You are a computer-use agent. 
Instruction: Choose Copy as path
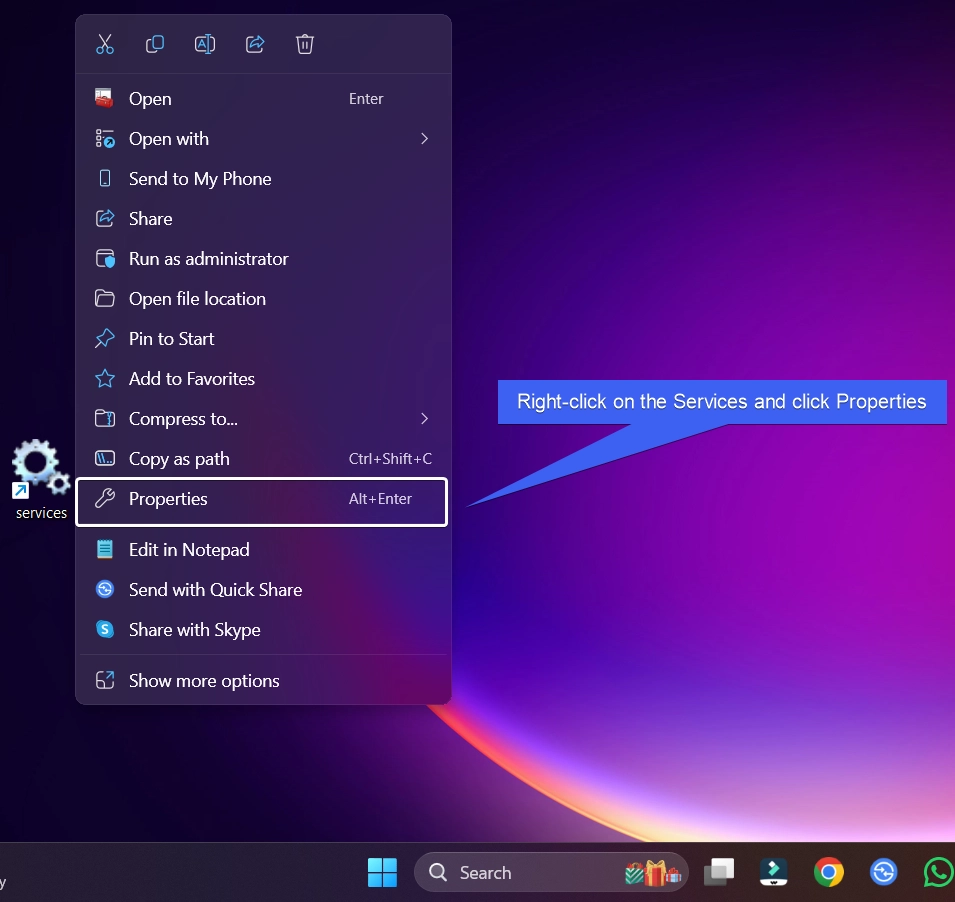coord(263,459)
